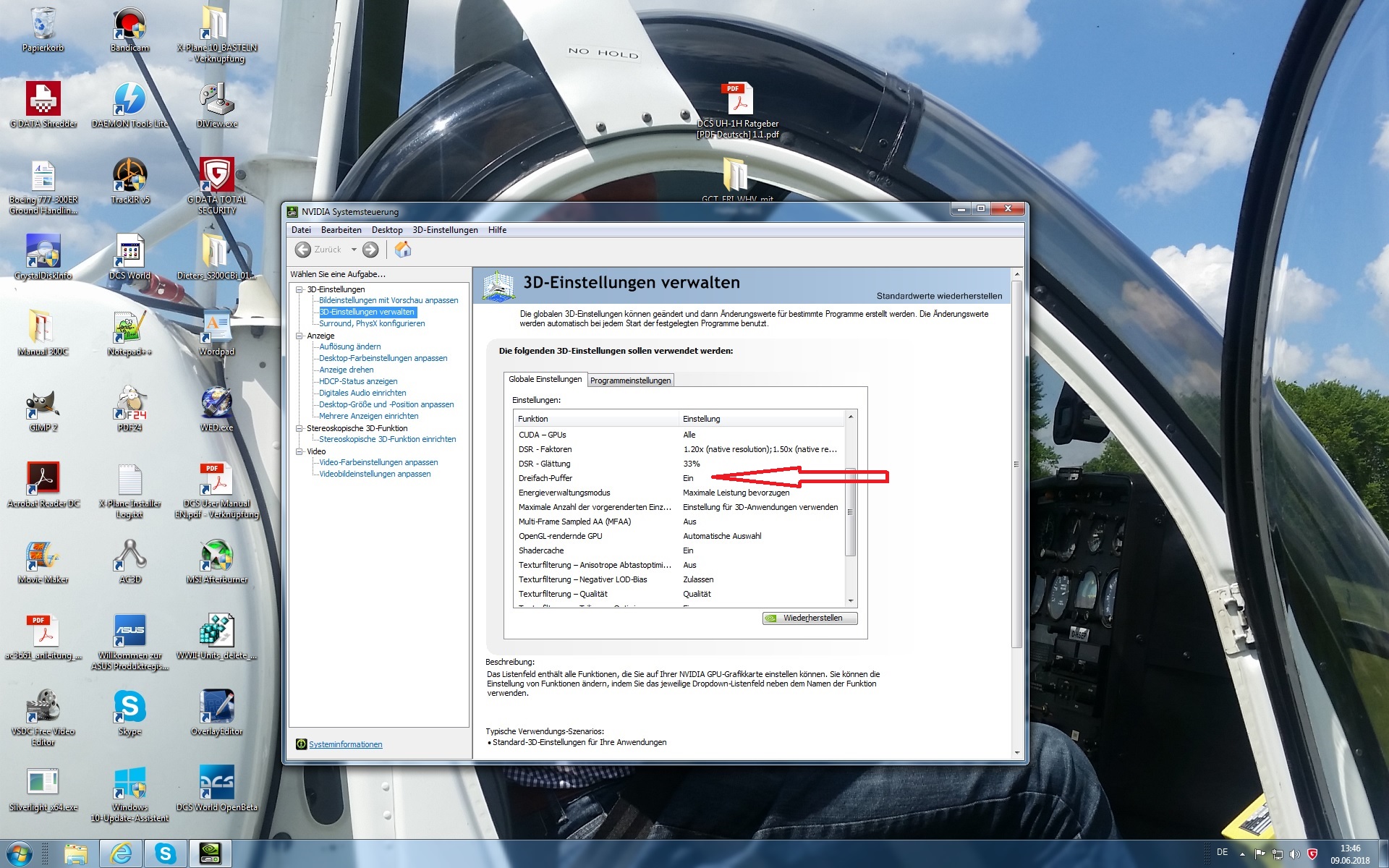The image size is (1389, 868).
Task: Click the Windows Start orb
Action: (20, 854)
